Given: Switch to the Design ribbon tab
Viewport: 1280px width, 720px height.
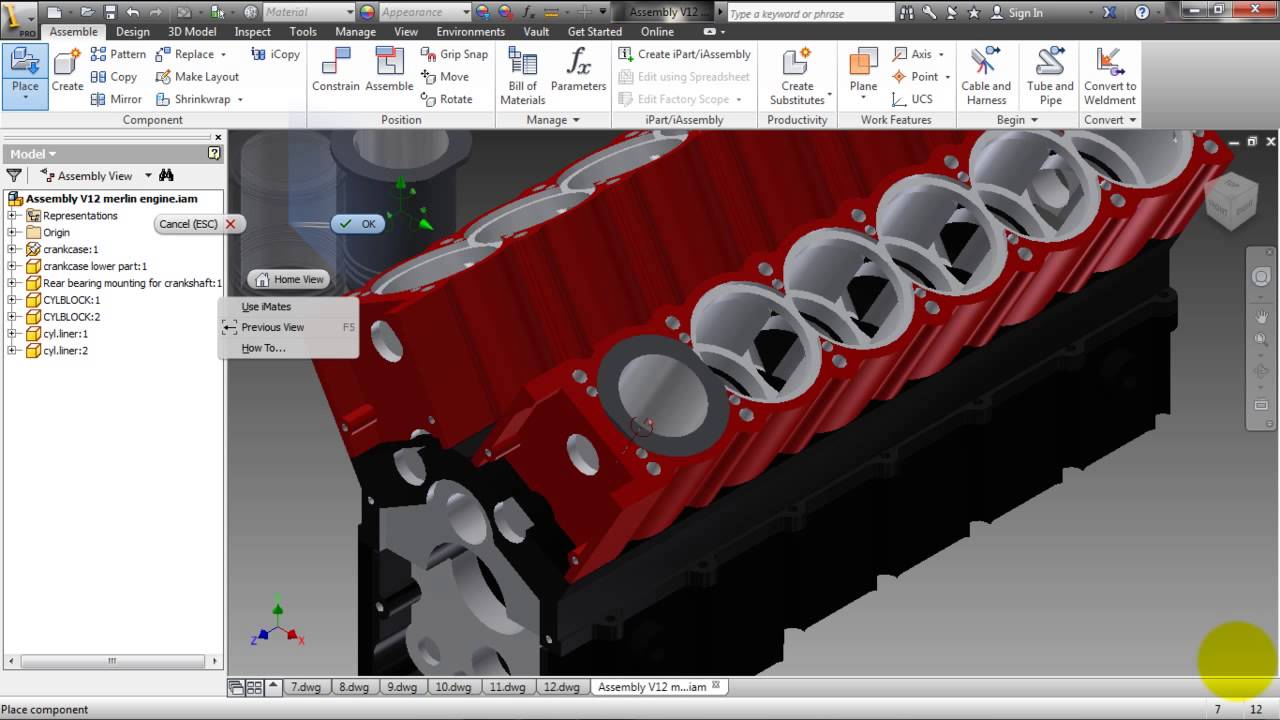Looking at the screenshot, I should pos(132,31).
